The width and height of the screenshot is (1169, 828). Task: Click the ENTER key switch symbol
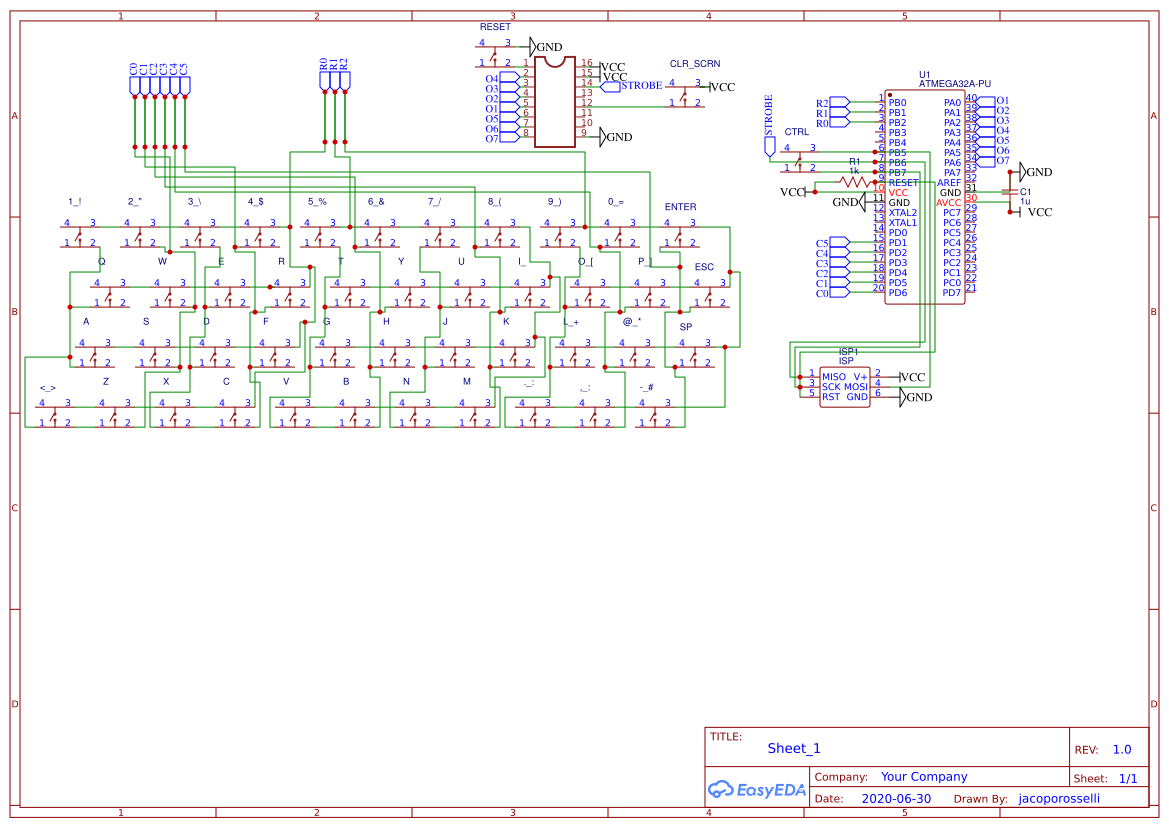pyautogui.click(x=679, y=233)
